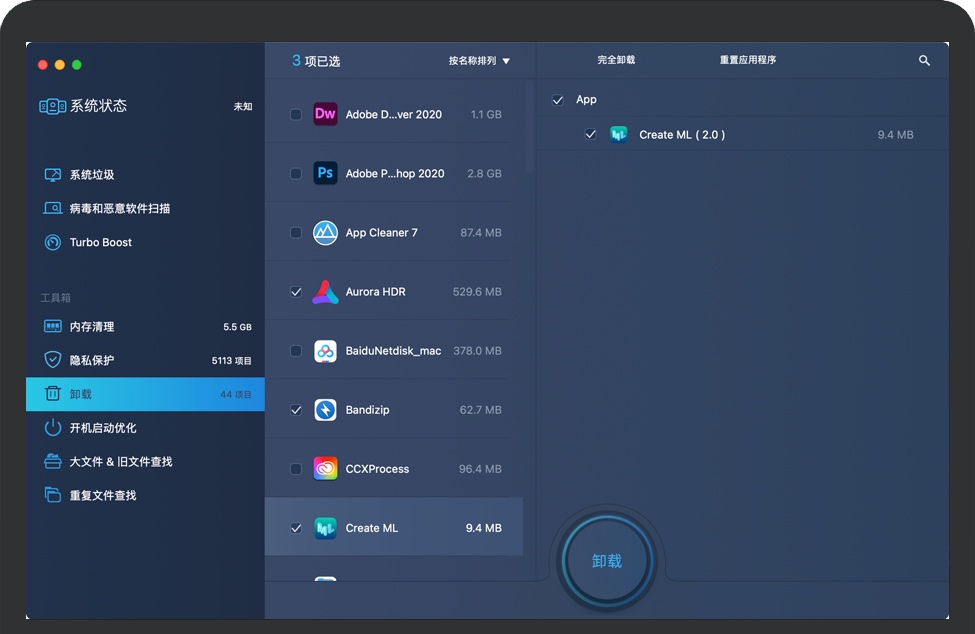Click the 未知 status label
The height and width of the screenshot is (634, 975).
[x=243, y=106]
